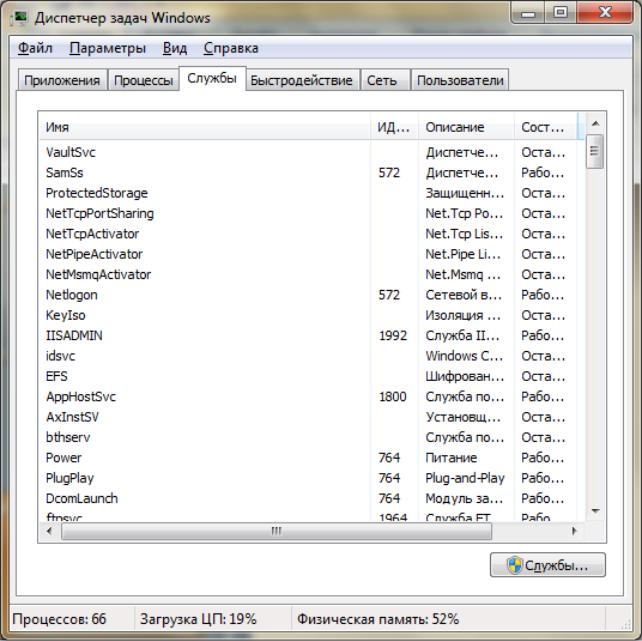Select the idsvc service row
Screen dimensions: 642x641
click(x=308, y=356)
